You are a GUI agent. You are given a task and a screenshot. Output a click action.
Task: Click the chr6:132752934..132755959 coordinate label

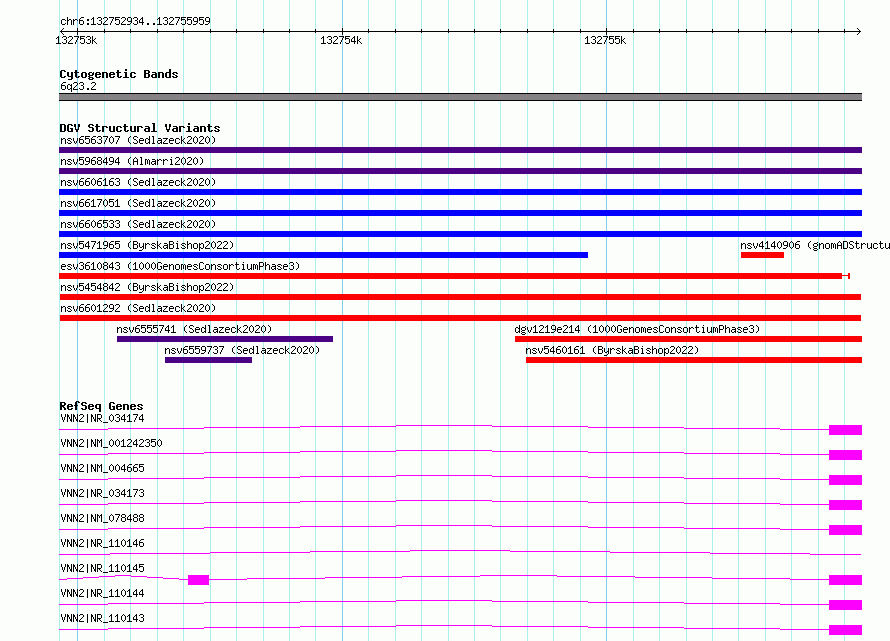tap(135, 21)
